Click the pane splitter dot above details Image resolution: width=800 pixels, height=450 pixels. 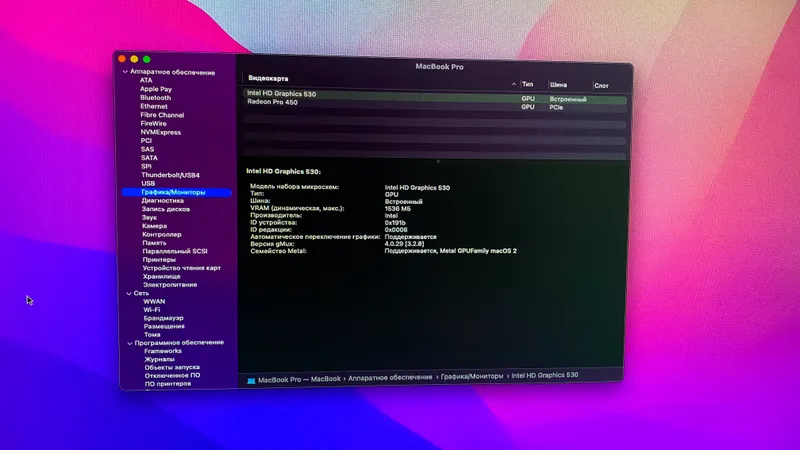click(438, 162)
